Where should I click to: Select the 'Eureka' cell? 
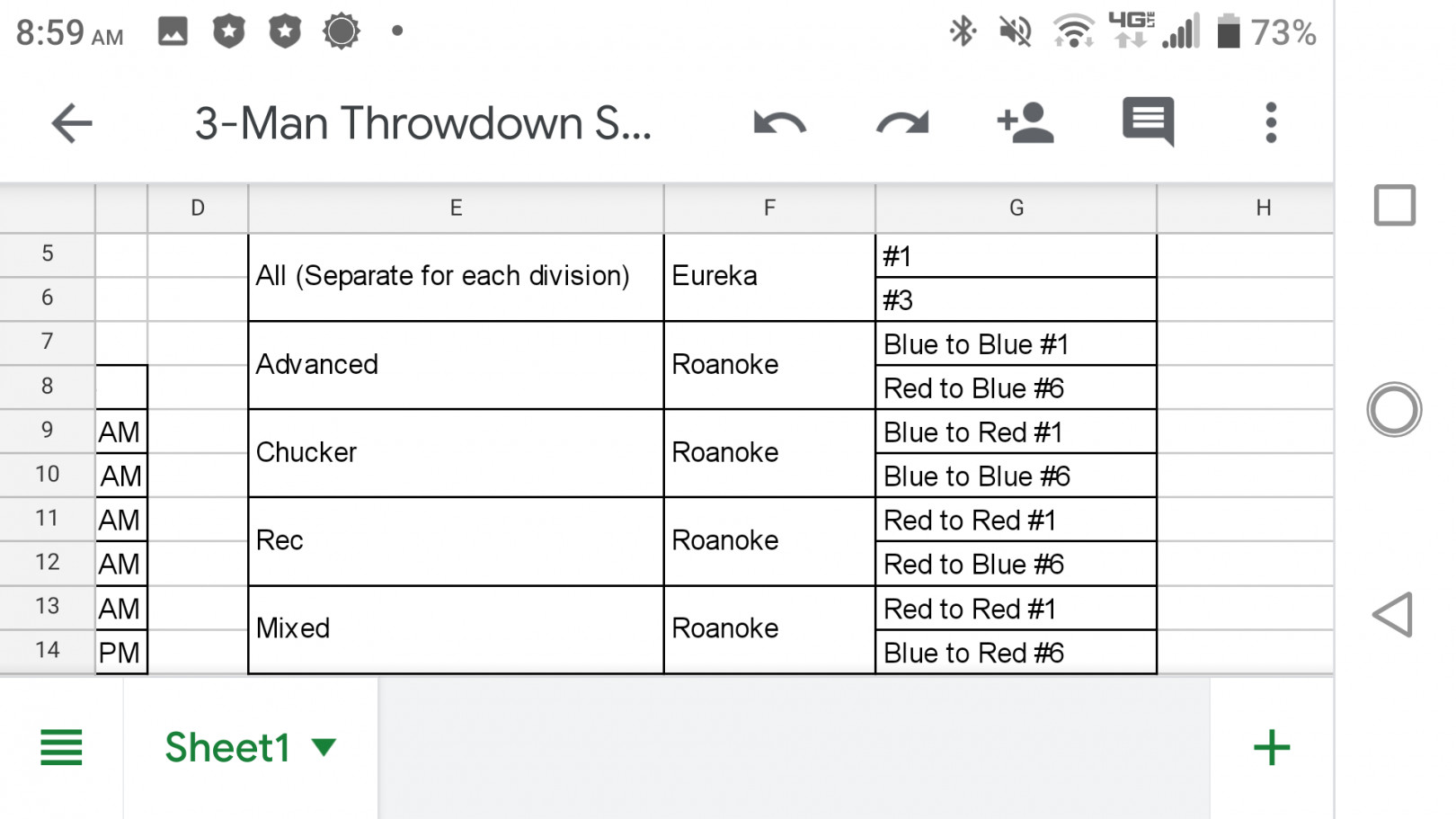768,276
